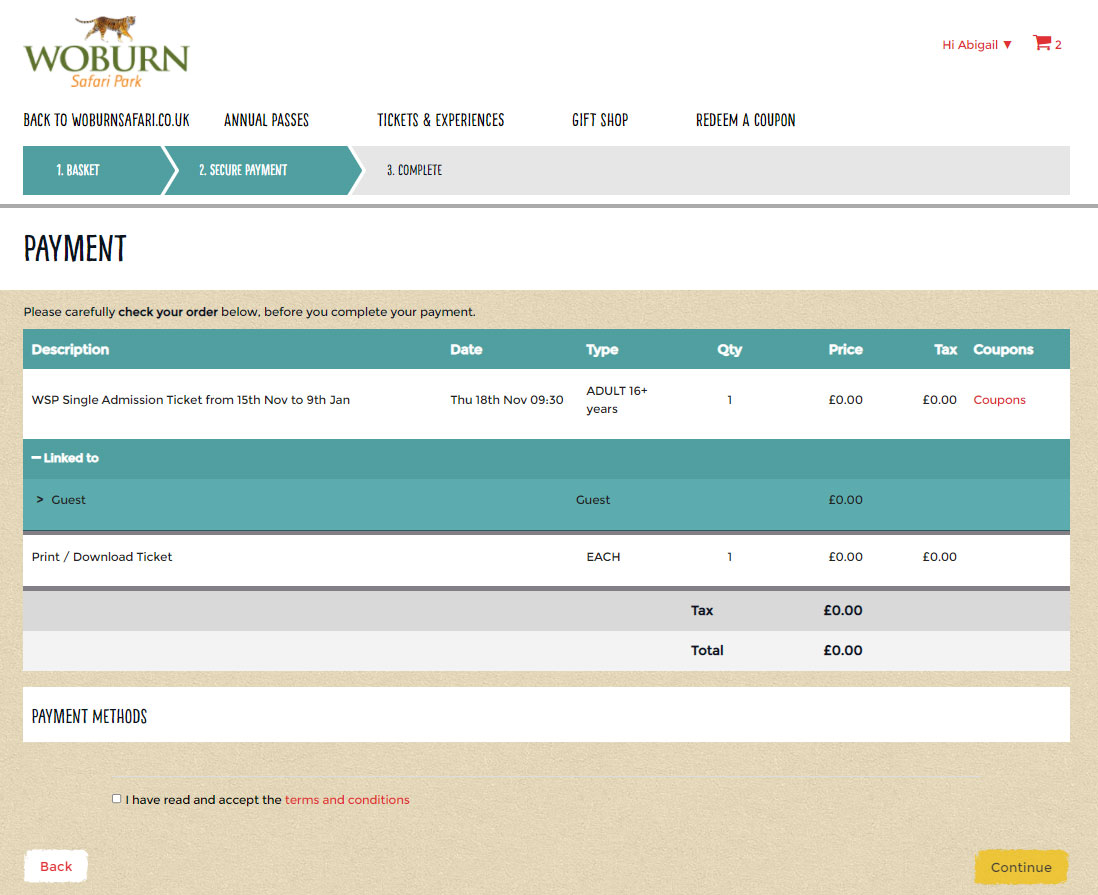Expand the Guest row arrow

40,499
